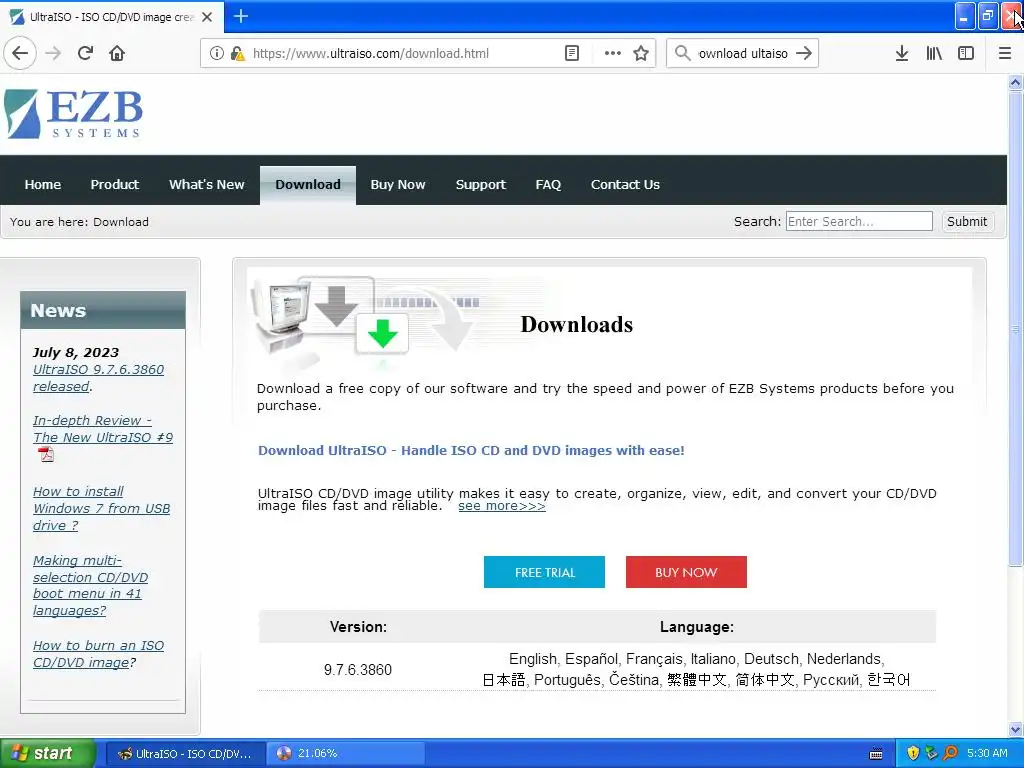Image resolution: width=1024 pixels, height=768 pixels.
Task: Open the downloads panel
Action: pyautogui.click(x=902, y=54)
